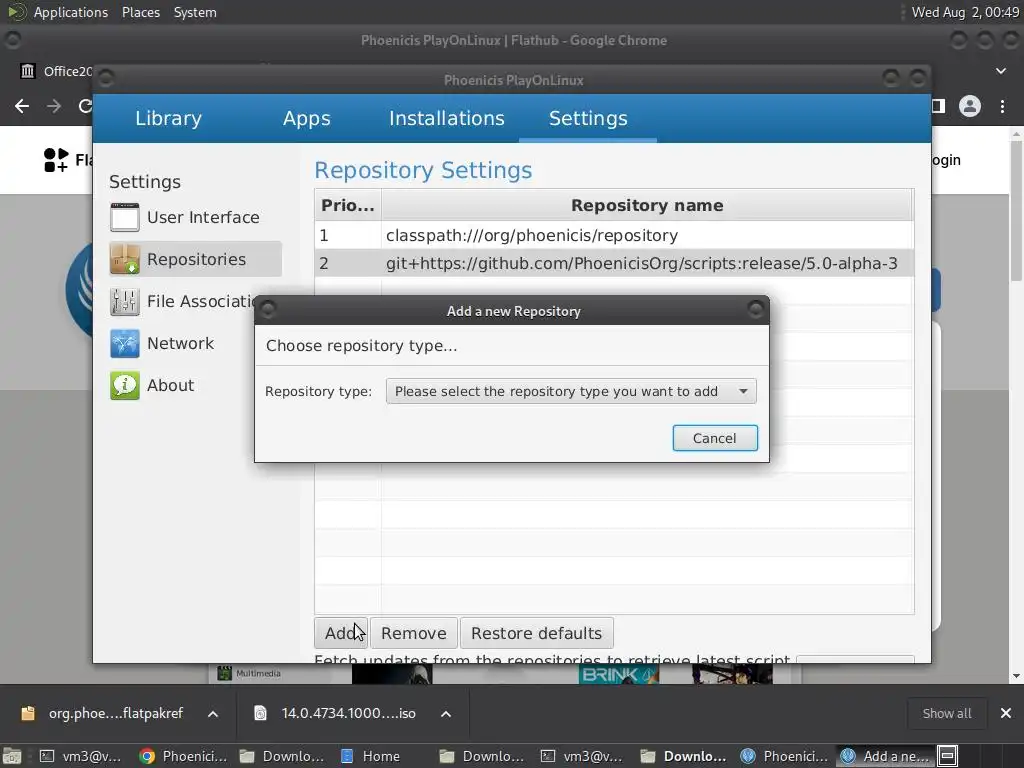
Task: Click Restore defaults button
Action: coord(536,633)
